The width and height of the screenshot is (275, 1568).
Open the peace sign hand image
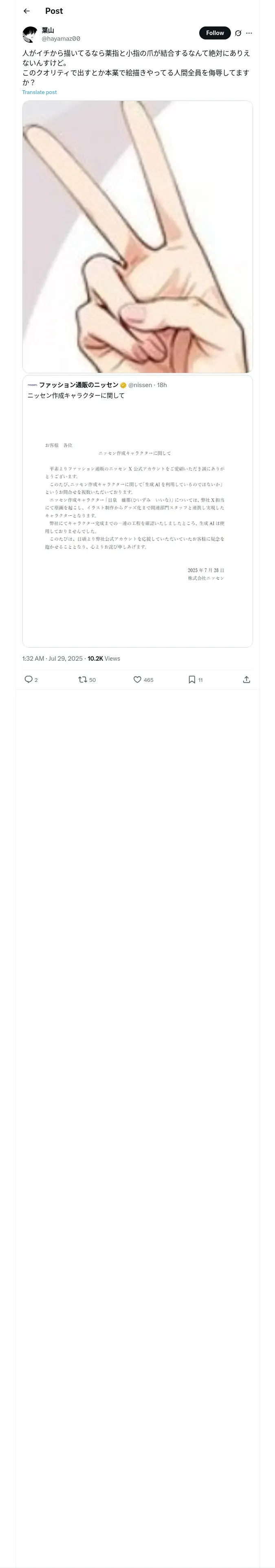[137, 237]
